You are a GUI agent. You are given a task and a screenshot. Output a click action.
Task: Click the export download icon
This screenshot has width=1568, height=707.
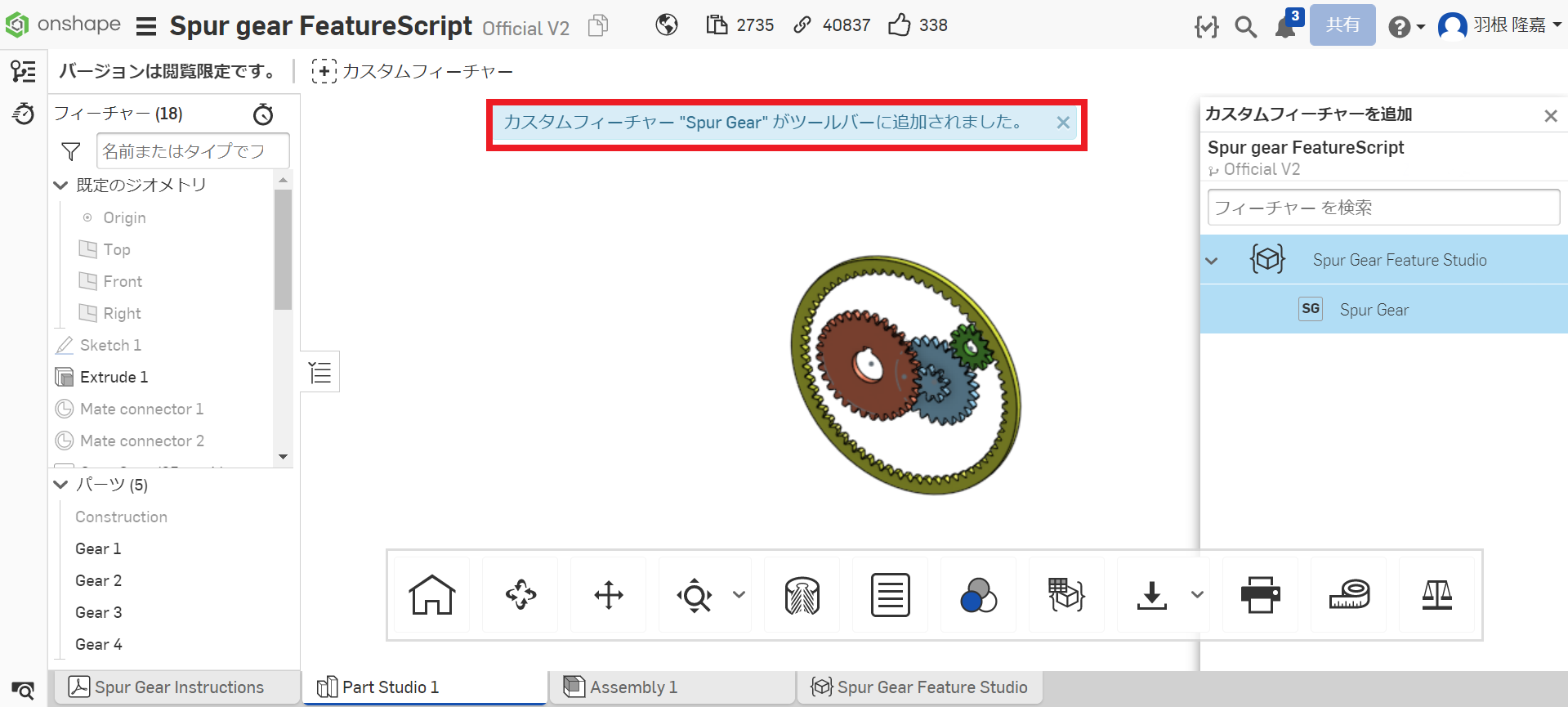coord(1152,595)
